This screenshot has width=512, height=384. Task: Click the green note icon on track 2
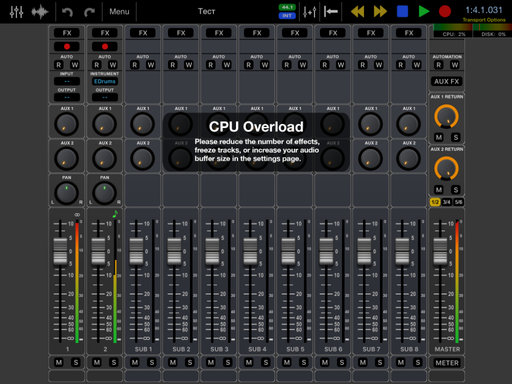pos(115,214)
